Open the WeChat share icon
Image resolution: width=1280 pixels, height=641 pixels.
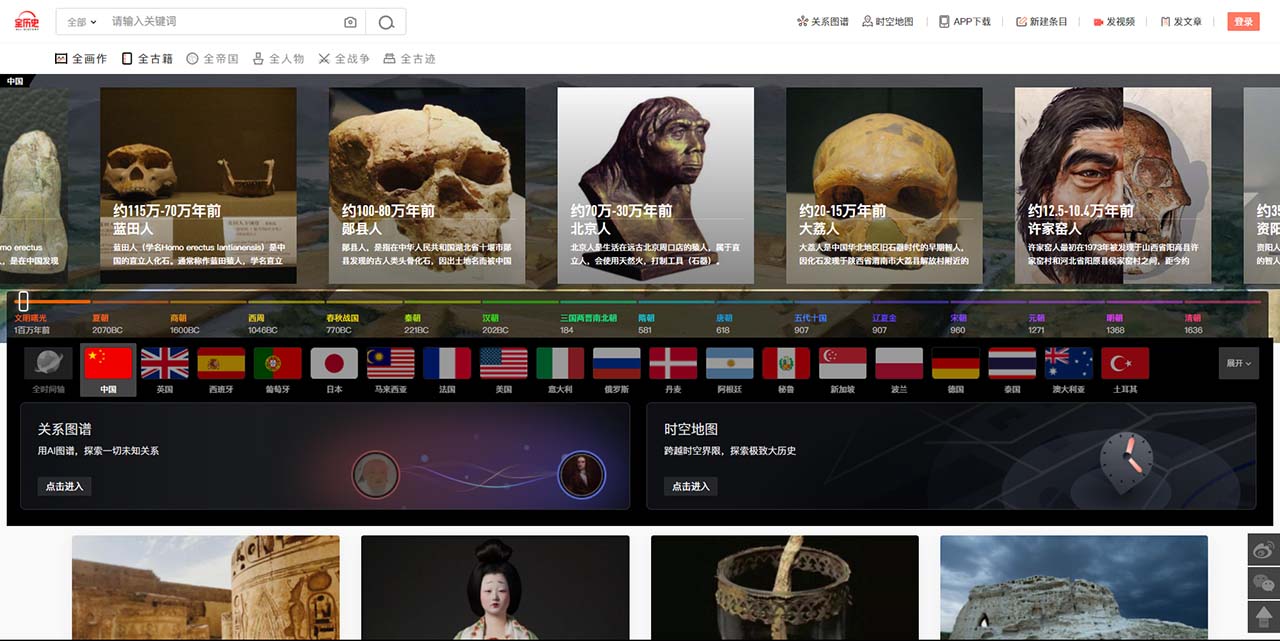coord(1264,583)
